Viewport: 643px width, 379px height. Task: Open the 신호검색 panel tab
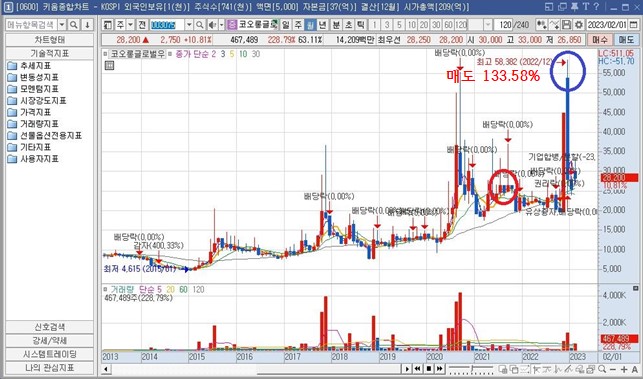click(x=50, y=327)
